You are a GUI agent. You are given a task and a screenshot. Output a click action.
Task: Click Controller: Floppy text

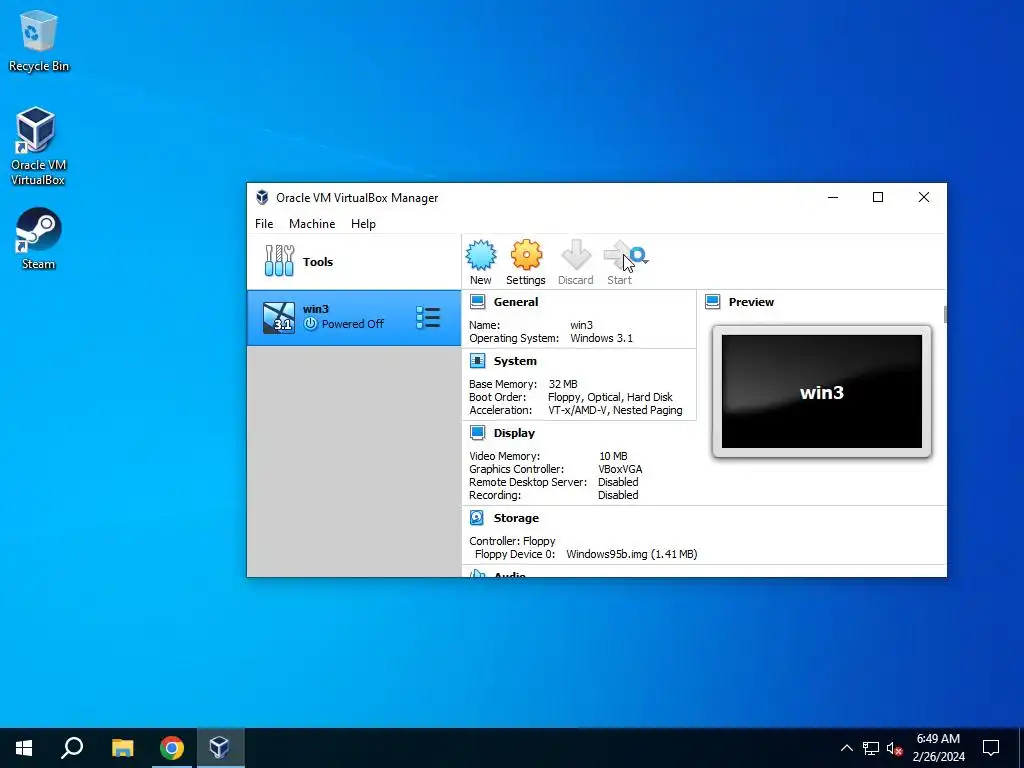pyautogui.click(x=512, y=541)
